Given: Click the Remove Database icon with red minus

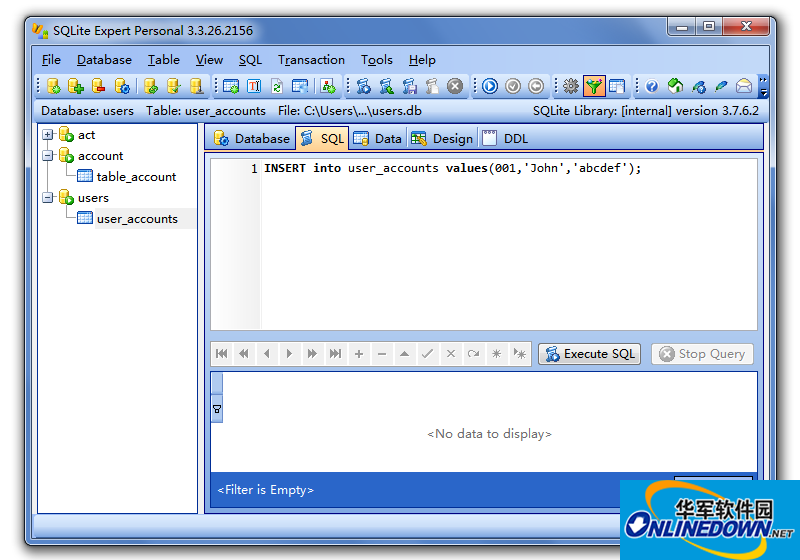Looking at the screenshot, I should pos(98,86).
